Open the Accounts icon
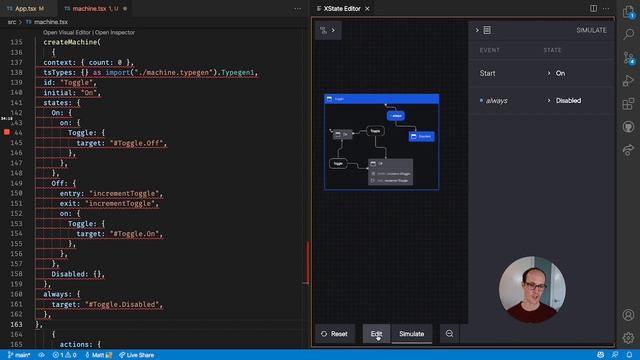The image size is (640, 360). tap(629, 315)
